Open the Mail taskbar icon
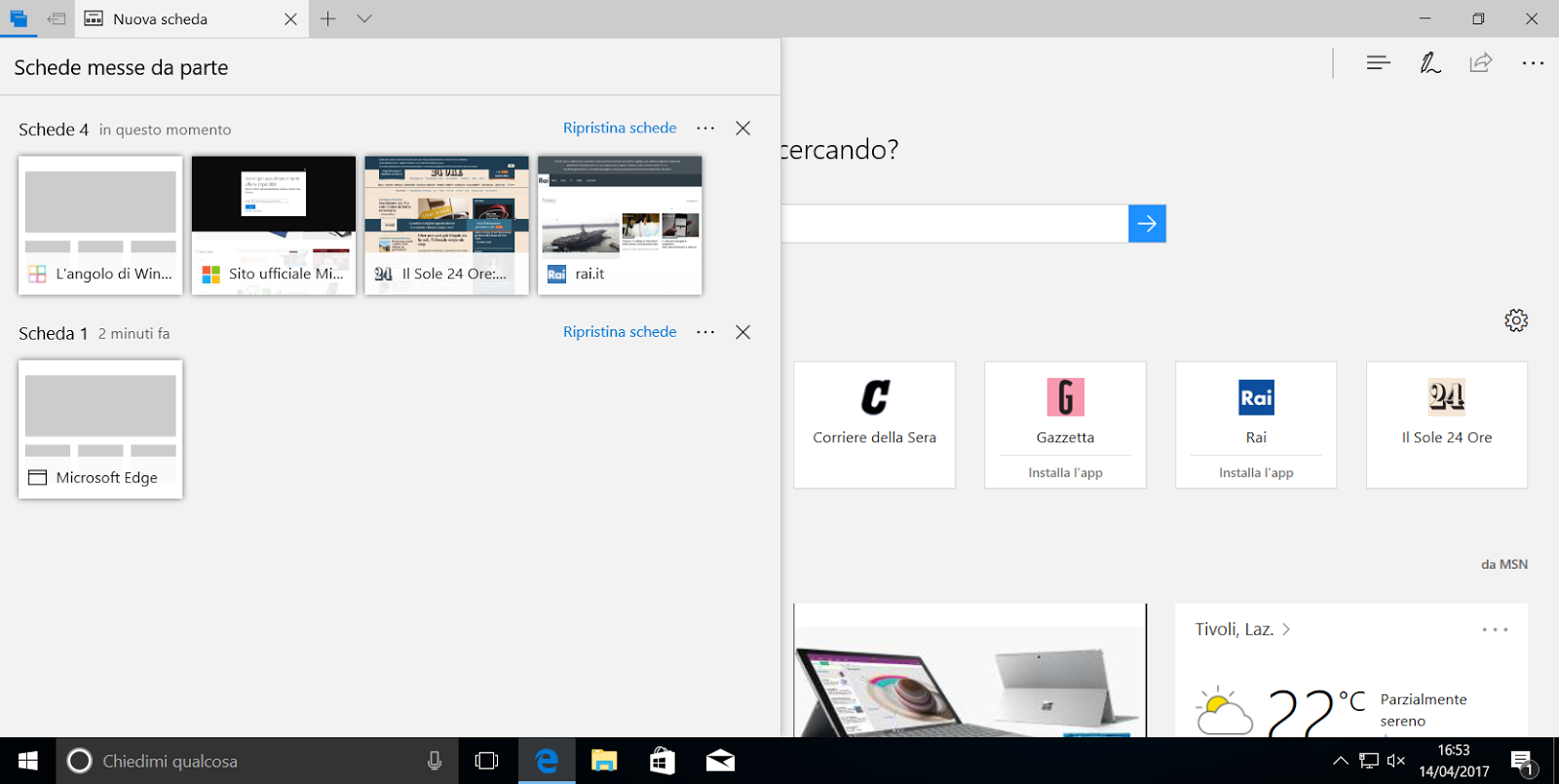This screenshot has height=784, width=1559. click(x=720, y=761)
